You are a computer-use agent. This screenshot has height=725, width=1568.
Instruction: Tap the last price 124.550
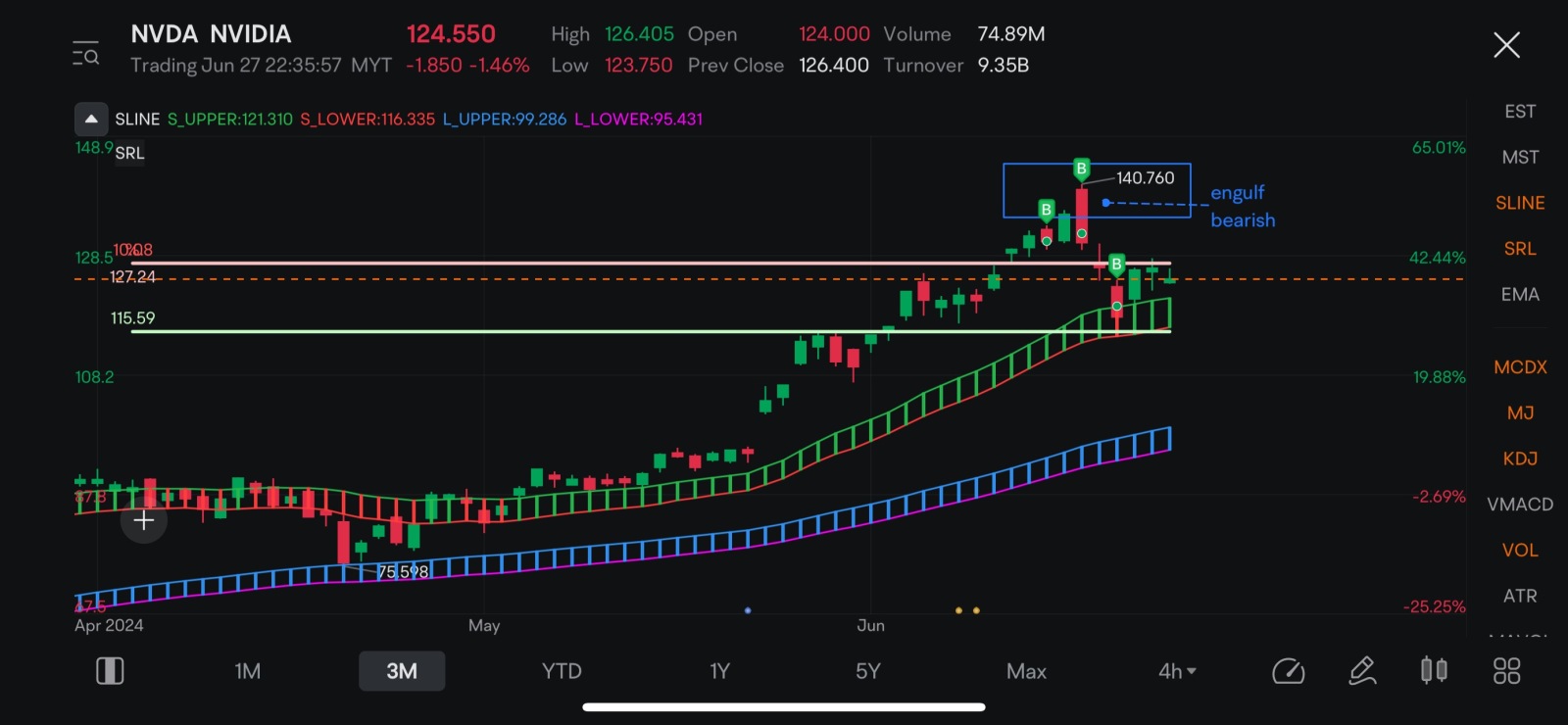451,34
